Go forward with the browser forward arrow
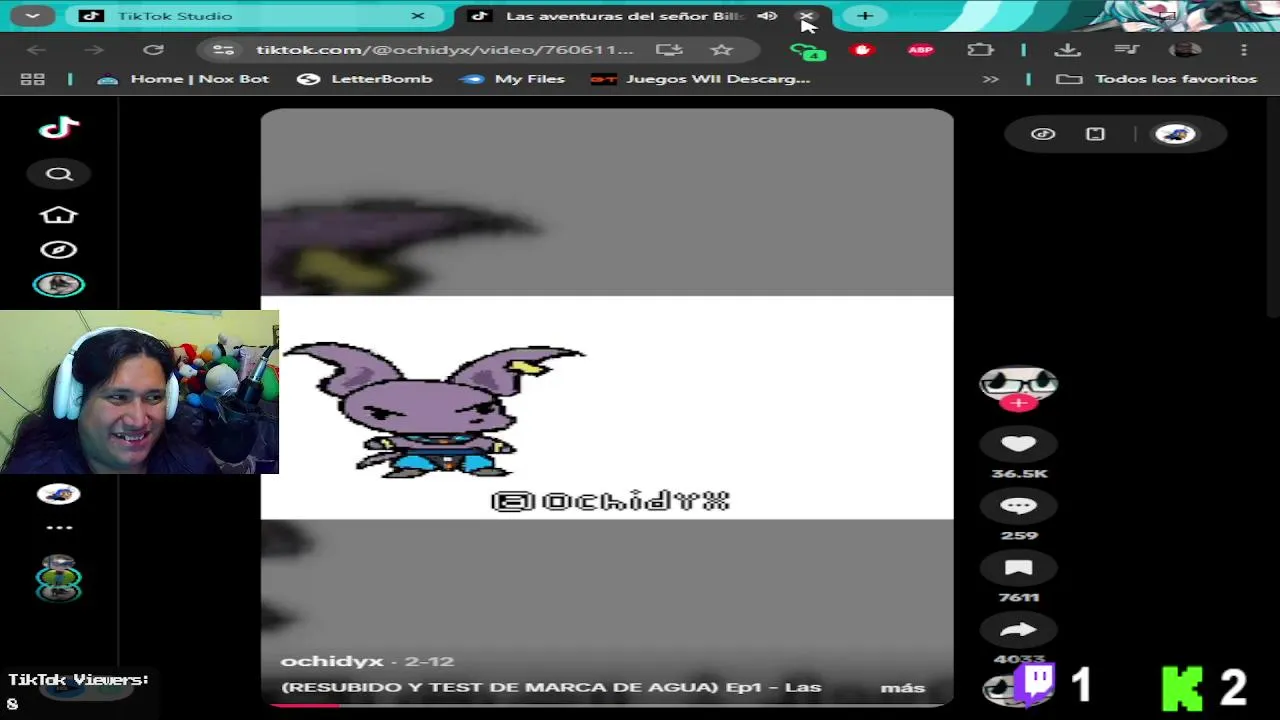1280x720 pixels. pyautogui.click(x=94, y=50)
